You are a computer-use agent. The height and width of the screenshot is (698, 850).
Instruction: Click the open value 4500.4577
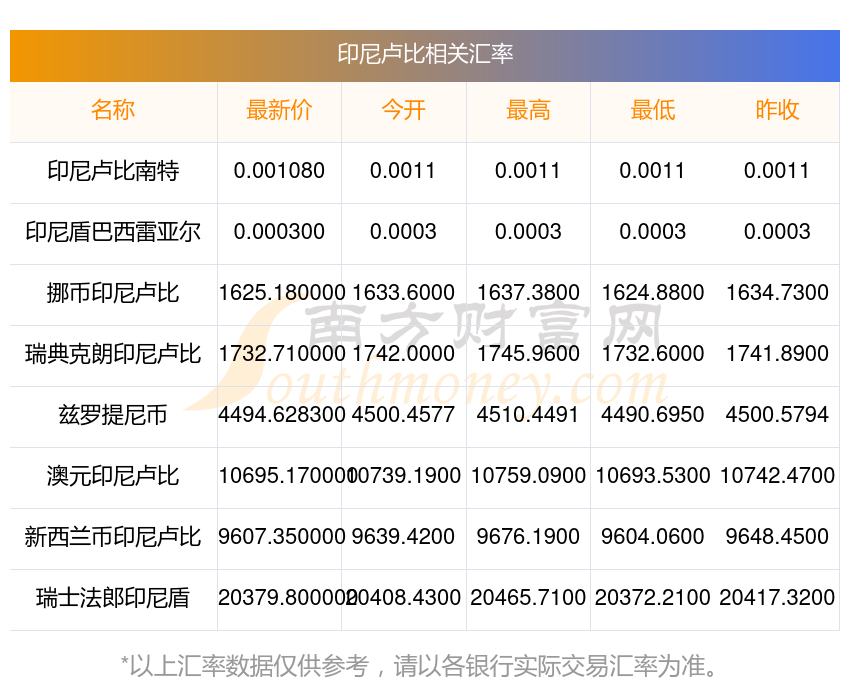[403, 415]
